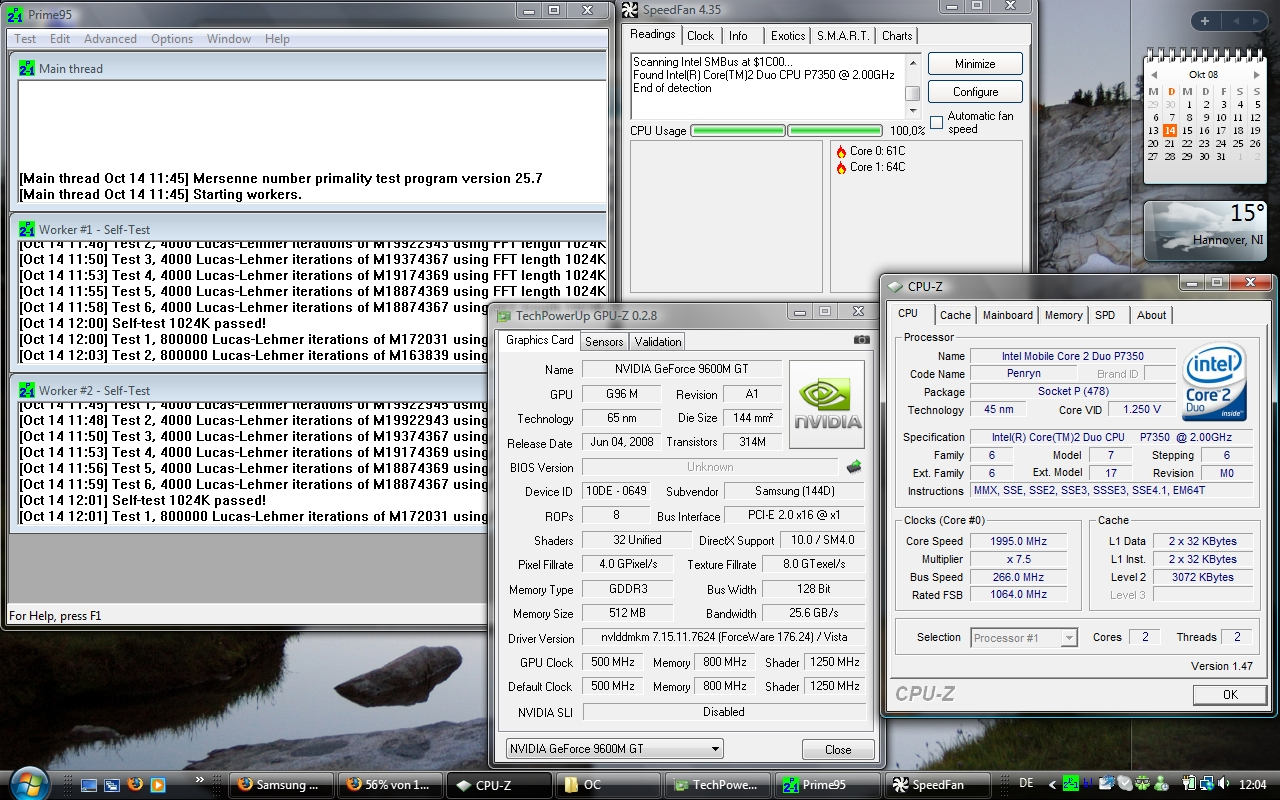Click the SpeedFan Minimize button

(x=975, y=64)
